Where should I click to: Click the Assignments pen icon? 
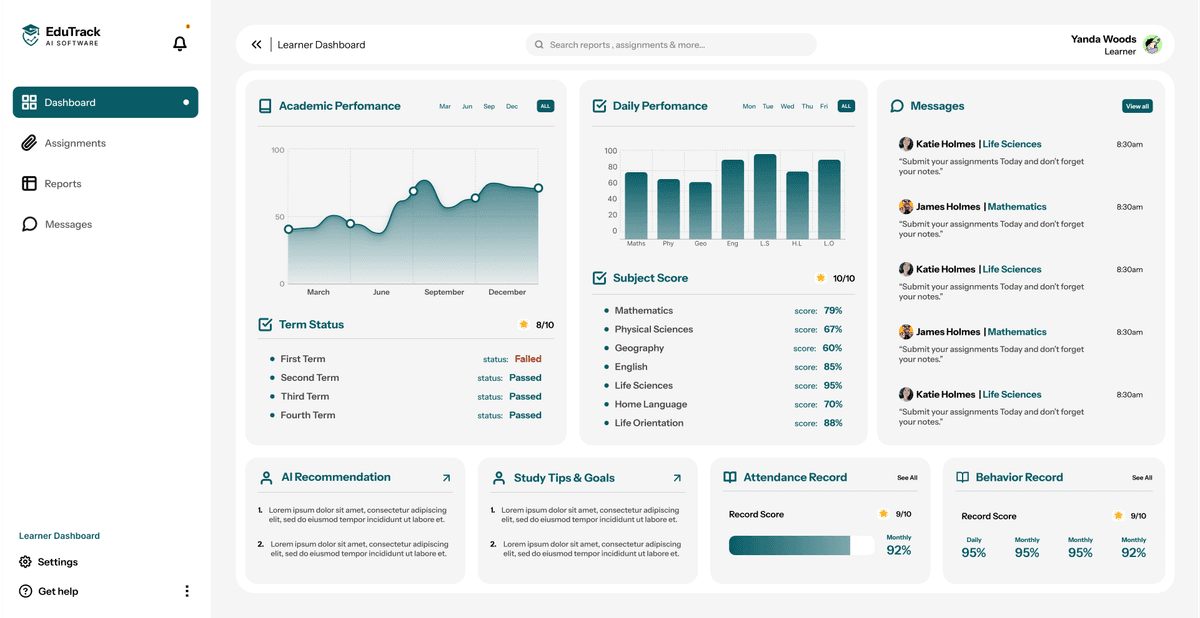coord(30,142)
